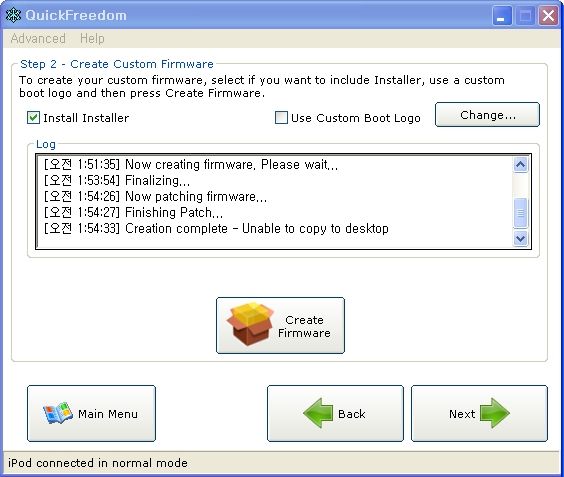
Task: Click the Change... button
Action: 487,115
